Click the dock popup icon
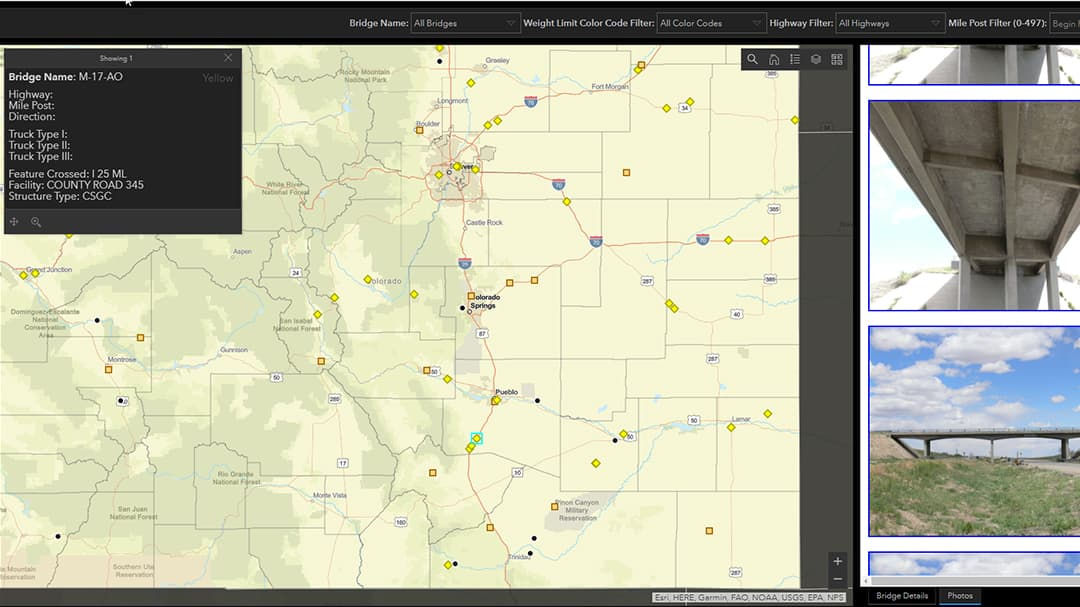The height and width of the screenshot is (607, 1080). (x=14, y=221)
